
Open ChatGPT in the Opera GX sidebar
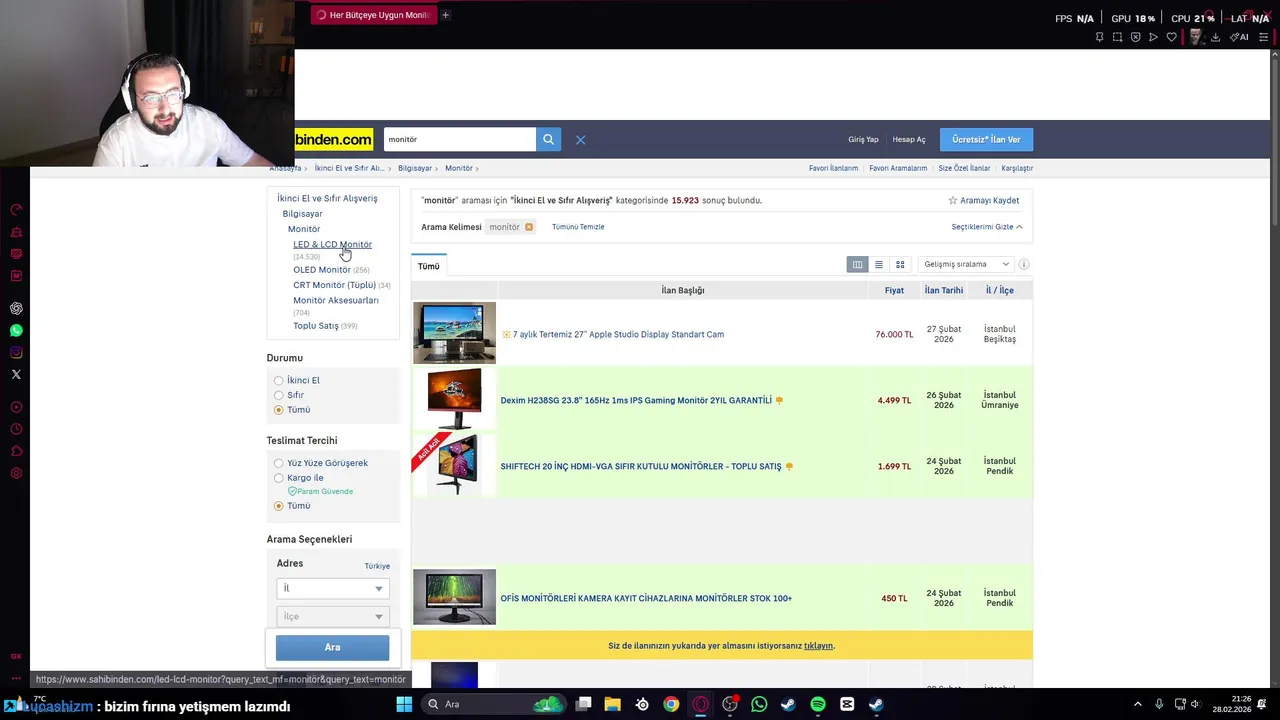pyautogui.click(x=16, y=309)
